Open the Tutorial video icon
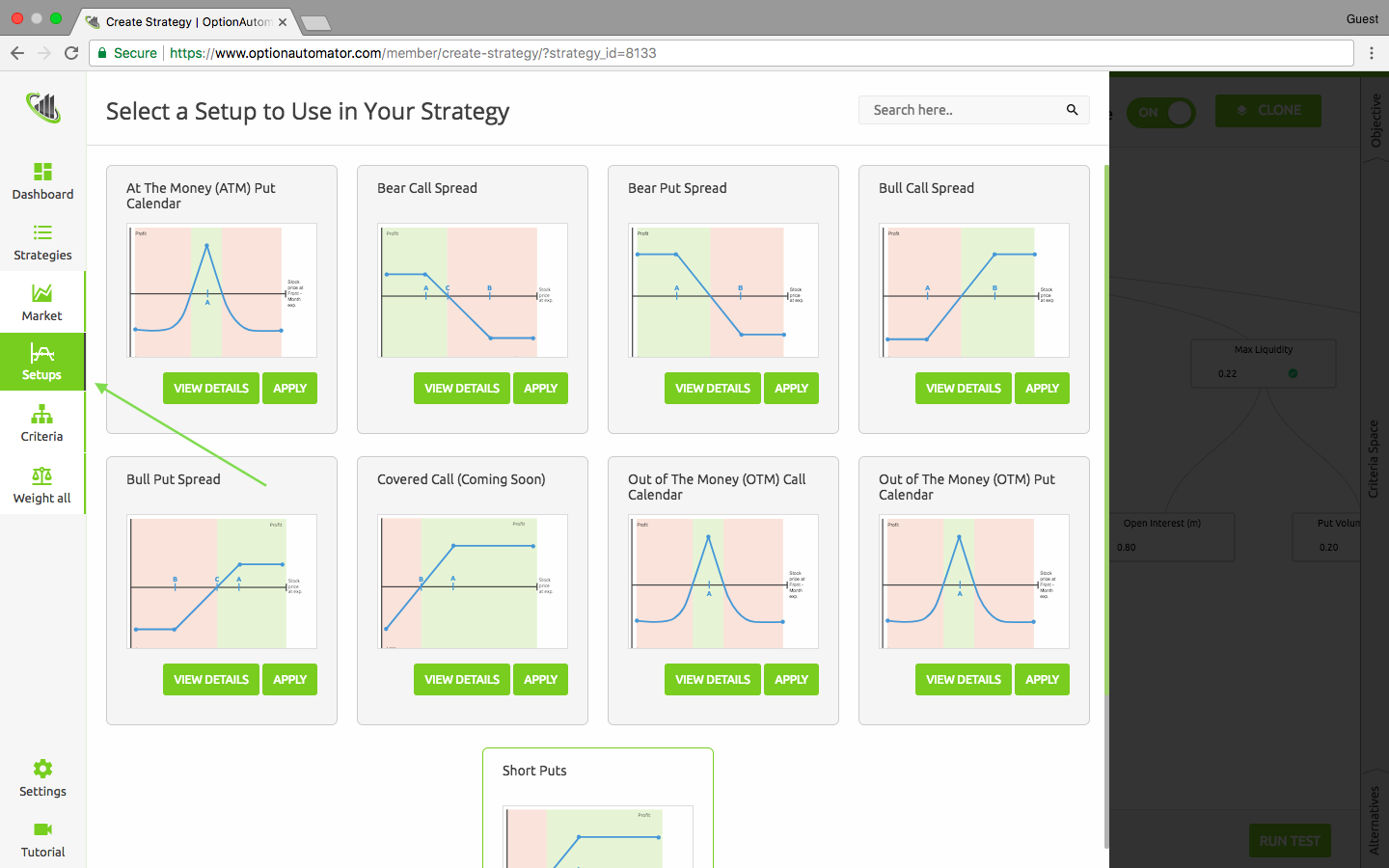 point(42,830)
